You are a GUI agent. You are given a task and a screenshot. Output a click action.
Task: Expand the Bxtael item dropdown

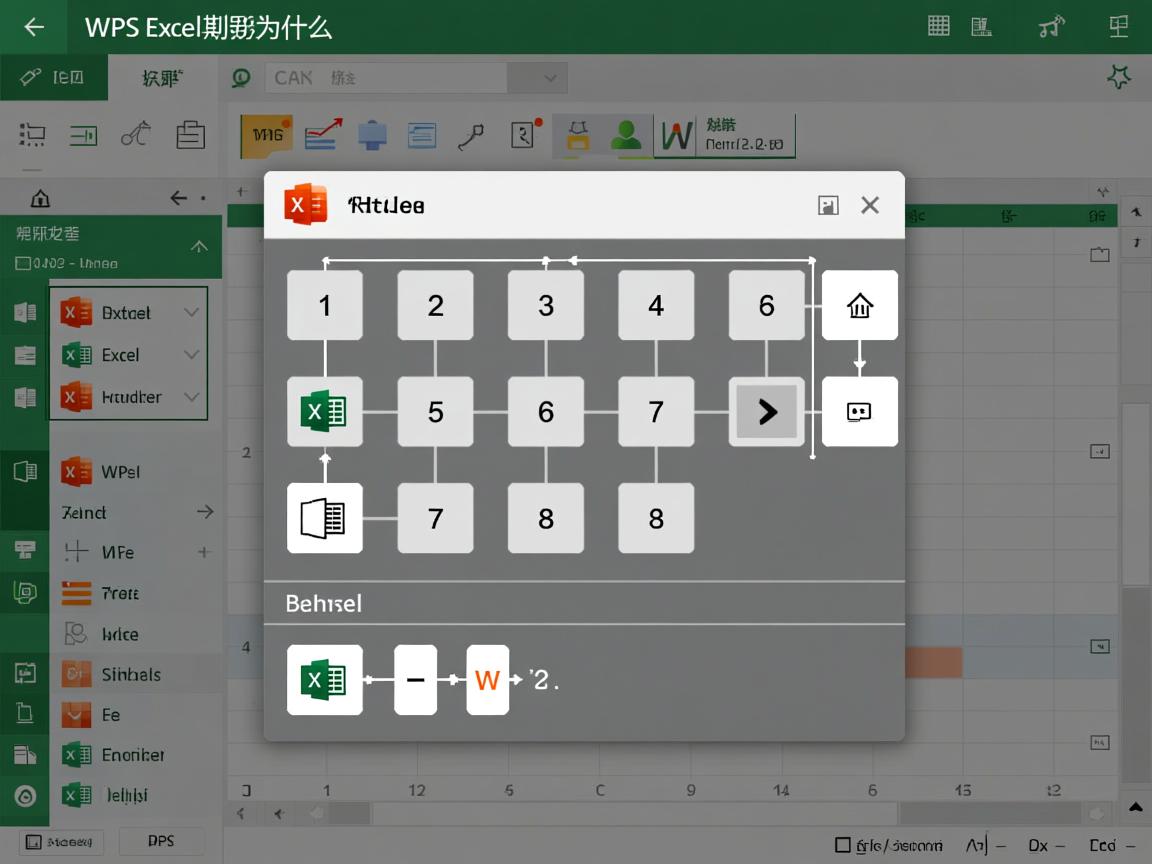tap(192, 312)
